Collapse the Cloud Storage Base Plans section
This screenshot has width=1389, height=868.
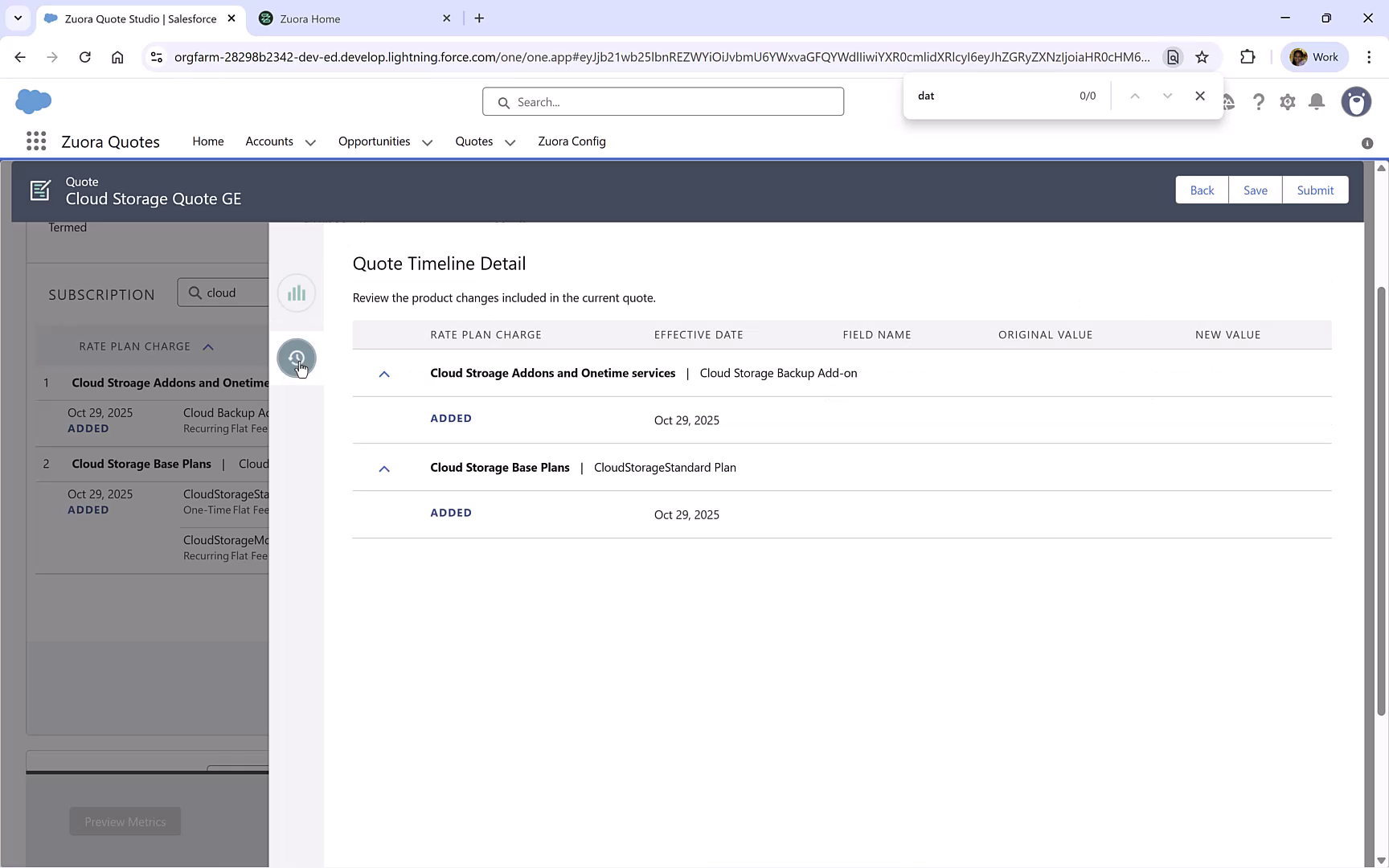[x=384, y=469]
